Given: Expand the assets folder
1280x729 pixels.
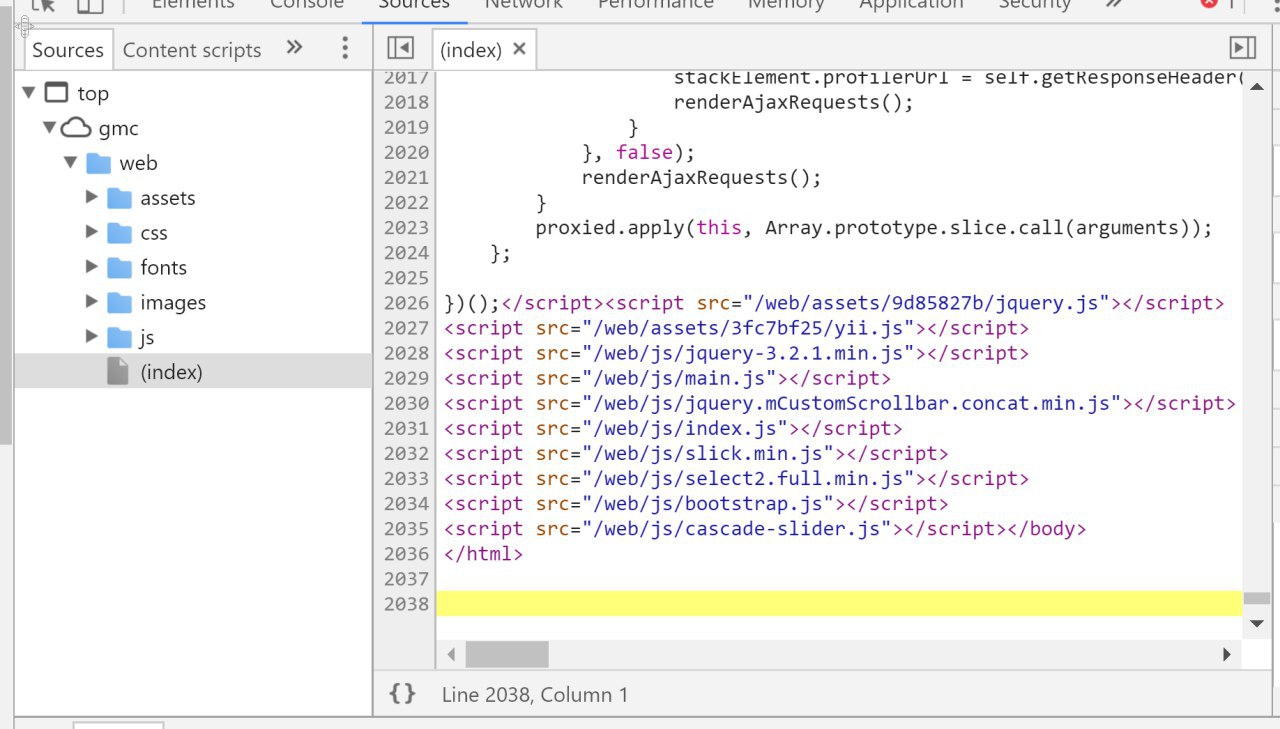Looking at the screenshot, I should (x=92, y=197).
